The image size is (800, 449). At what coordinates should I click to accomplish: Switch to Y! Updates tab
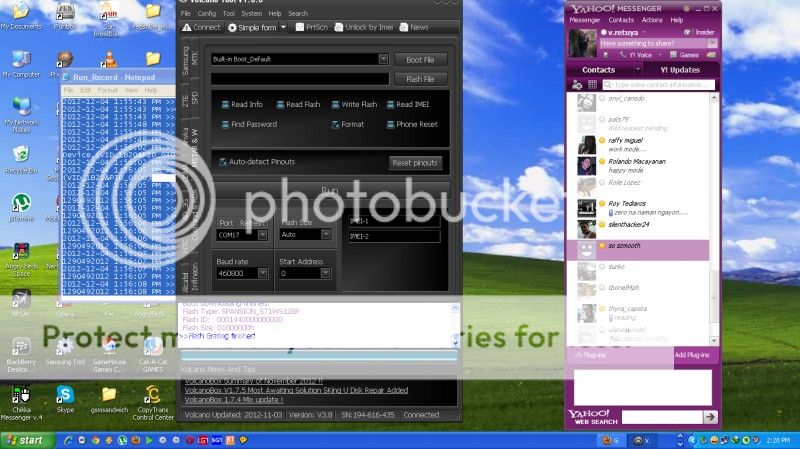[x=679, y=70]
